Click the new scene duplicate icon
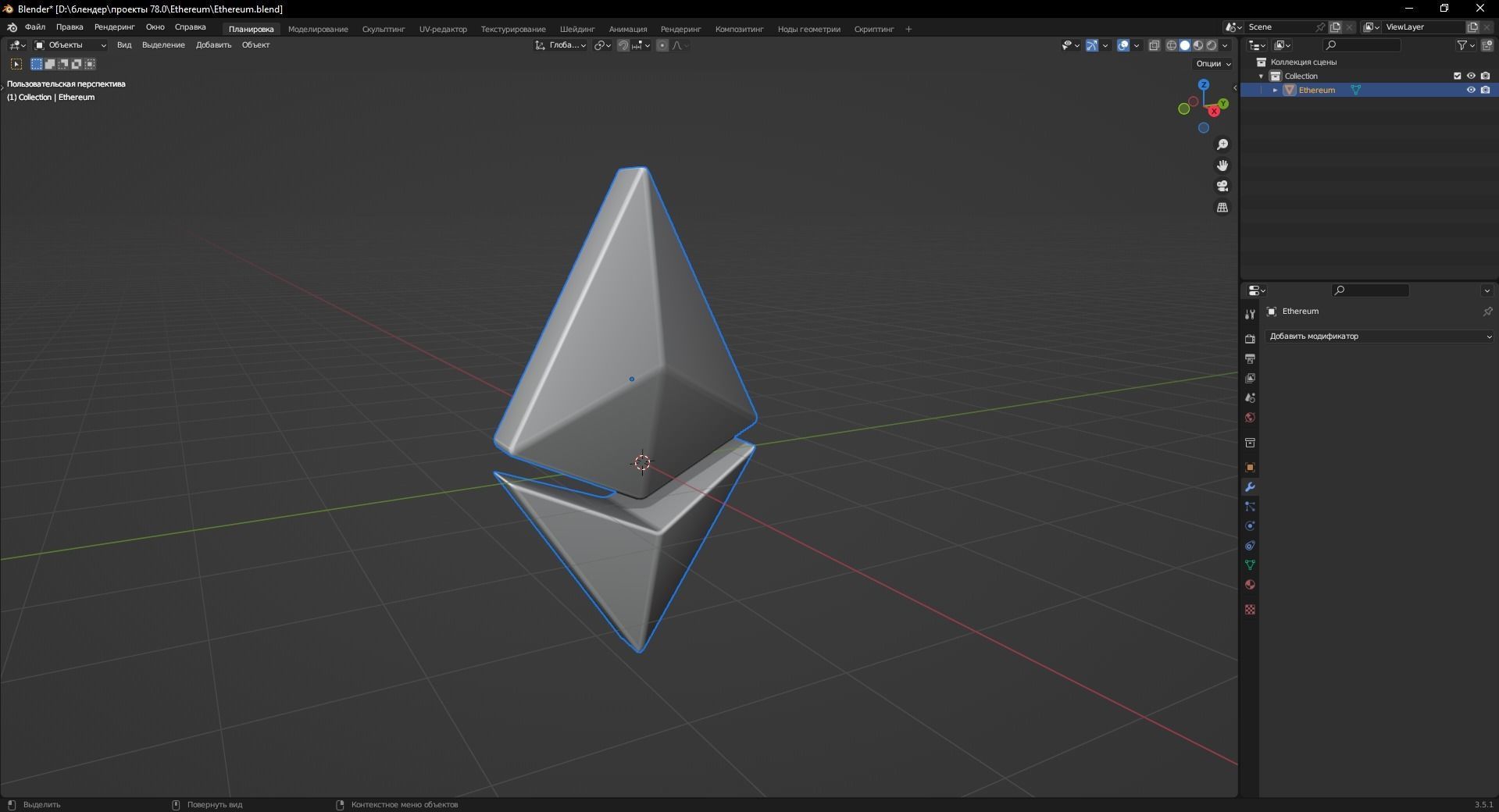The image size is (1499, 812). [1335, 27]
